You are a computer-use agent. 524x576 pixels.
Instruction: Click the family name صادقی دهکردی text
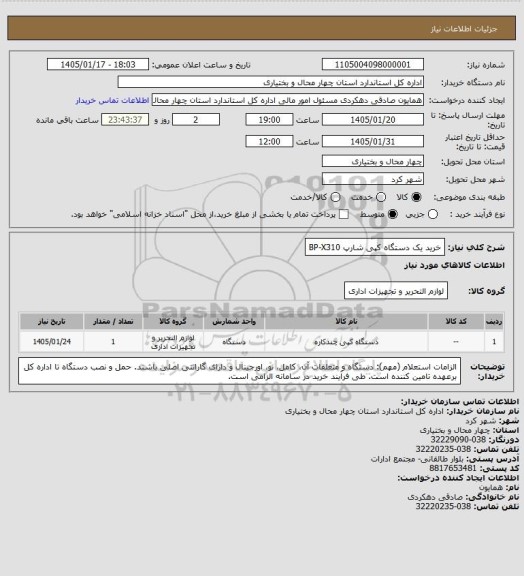pos(435,497)
